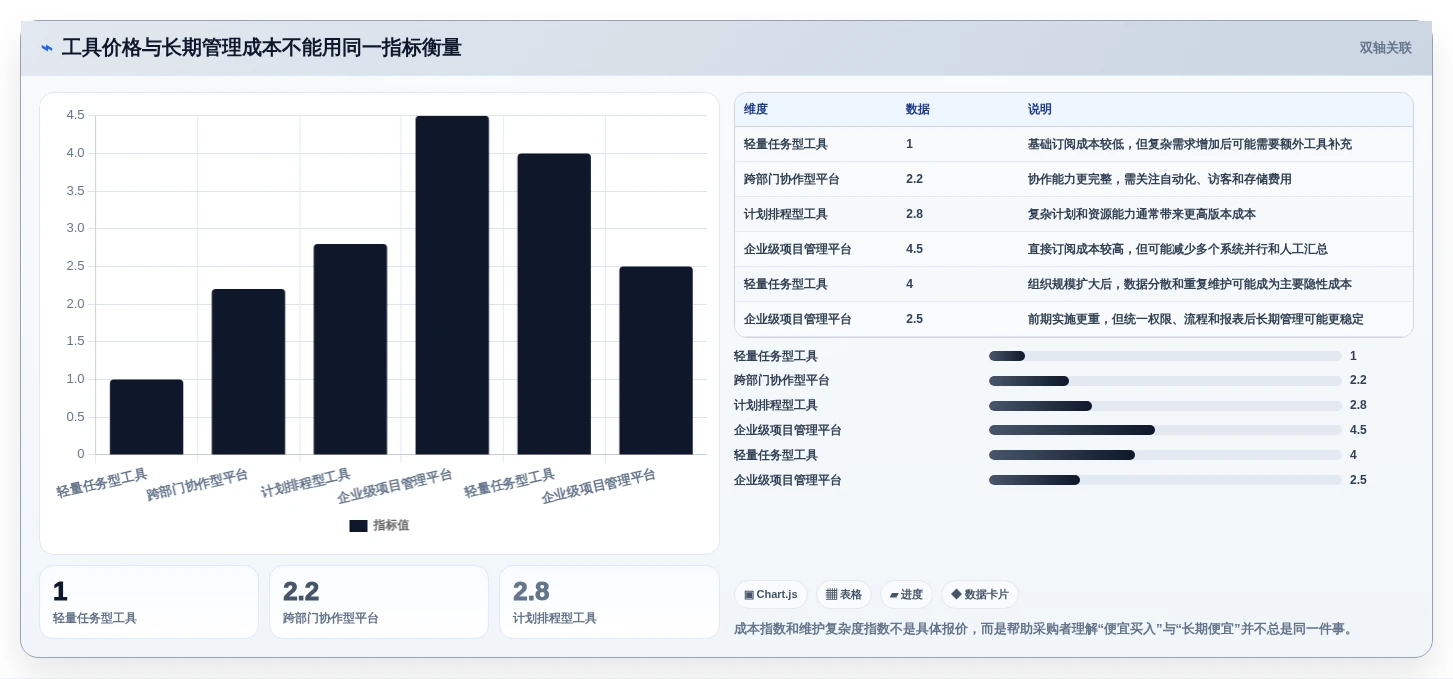Click the 数据 table column header
Image resolution: width=1453 pixels, height=679 pixels.
[918, 110]
